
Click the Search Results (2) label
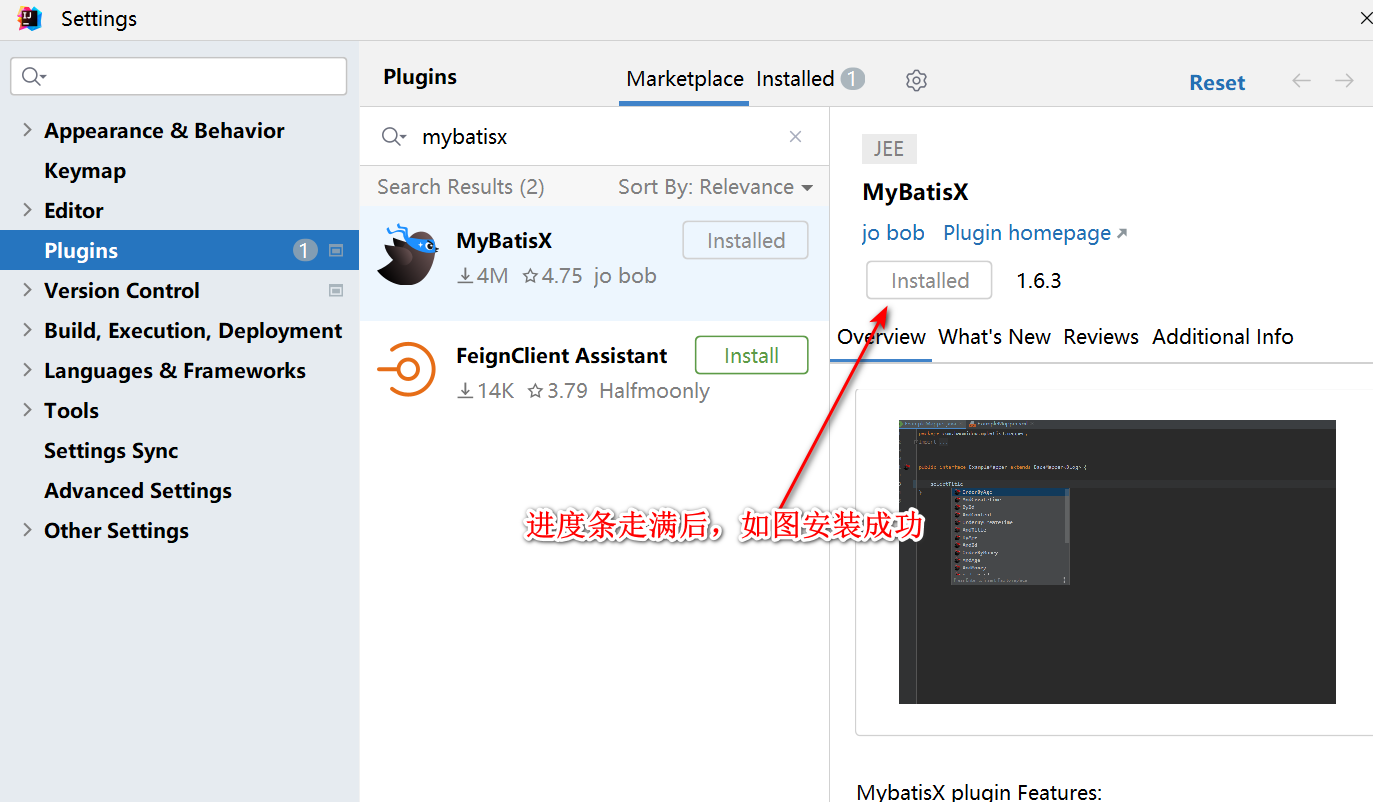coord(461,187)
